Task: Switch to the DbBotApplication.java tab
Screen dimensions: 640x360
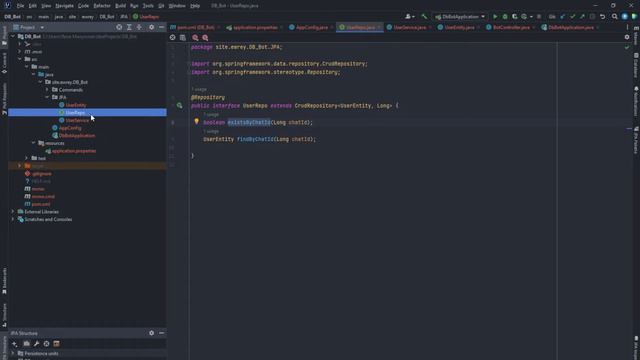Action: coord(569,27)
